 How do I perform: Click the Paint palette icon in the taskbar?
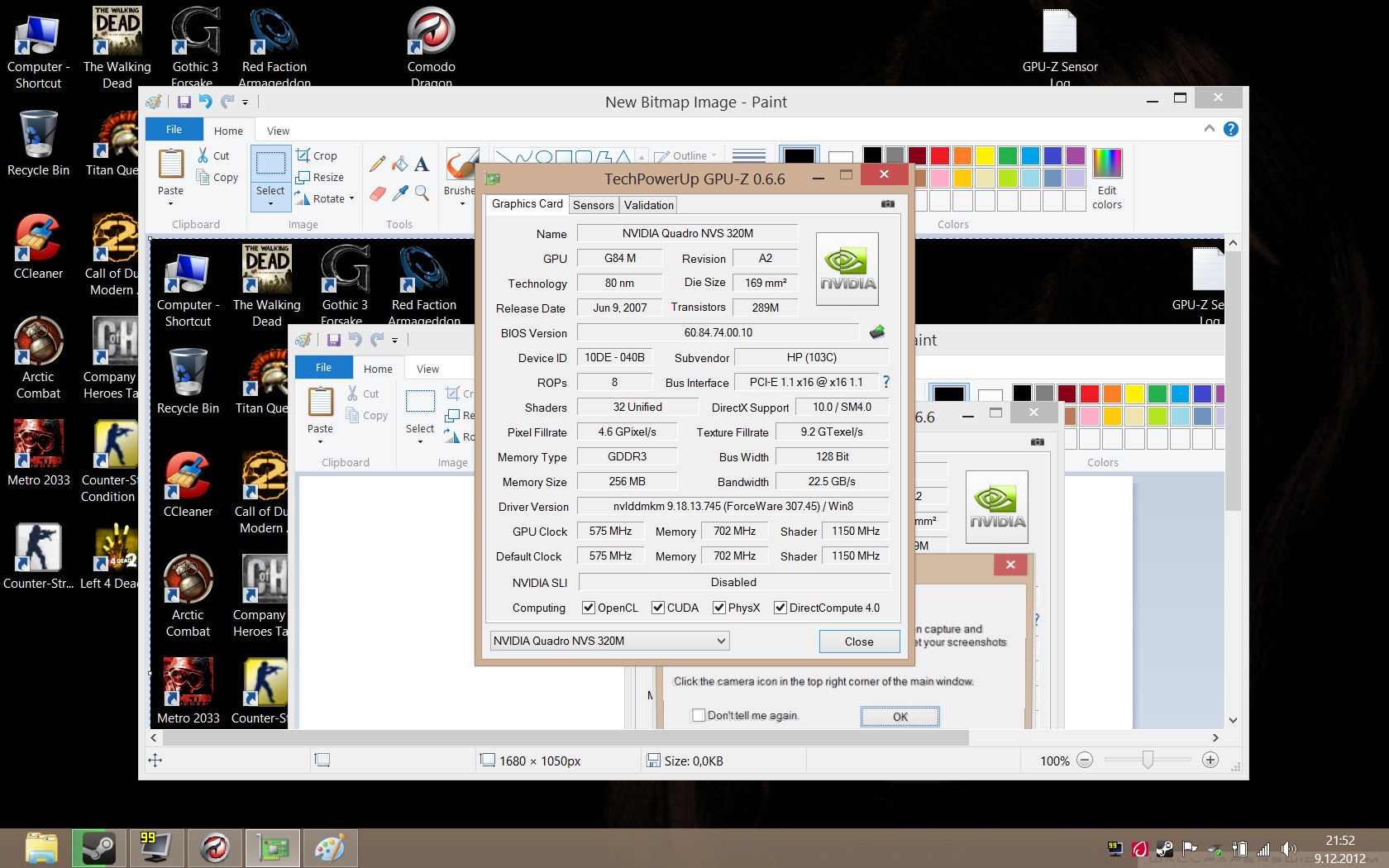coord(331,848)
